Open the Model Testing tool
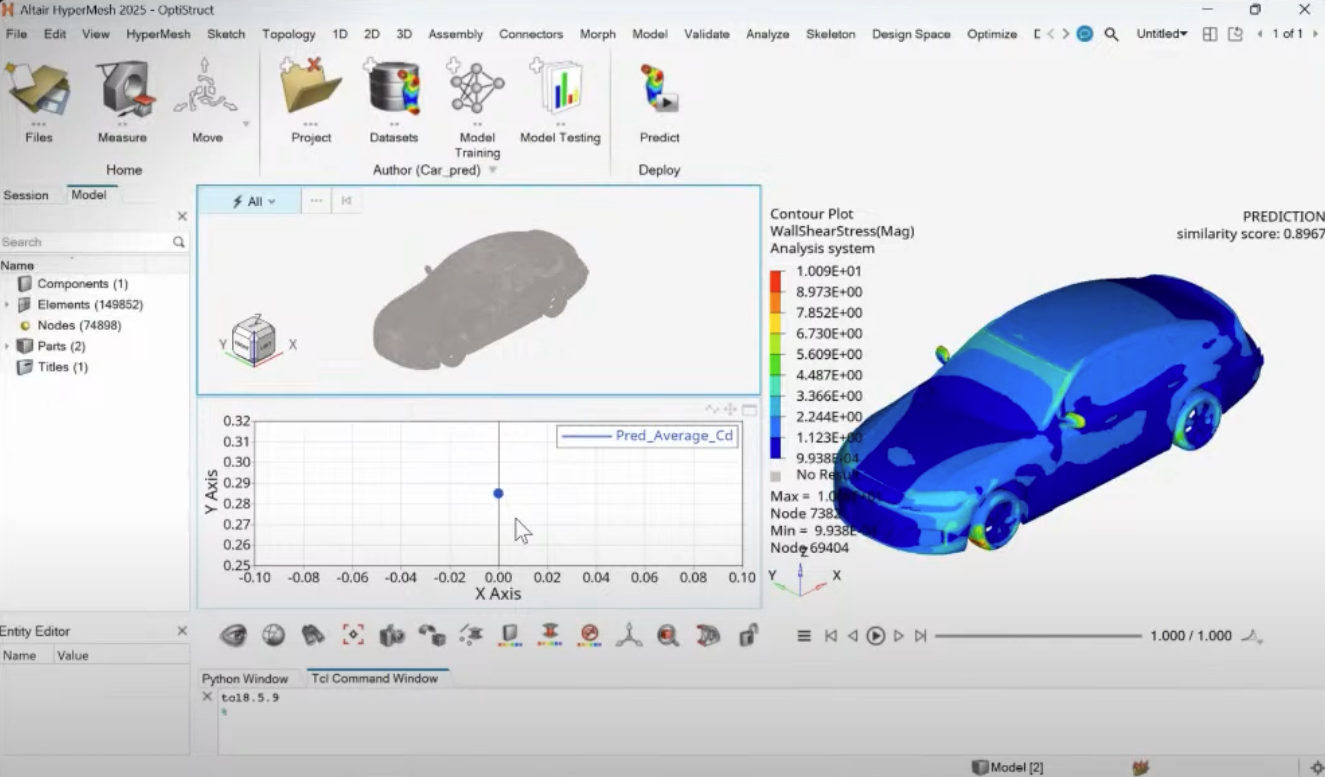Image resolution: width=1325 pixels, height=777 pixels. [x=560, y=100]
